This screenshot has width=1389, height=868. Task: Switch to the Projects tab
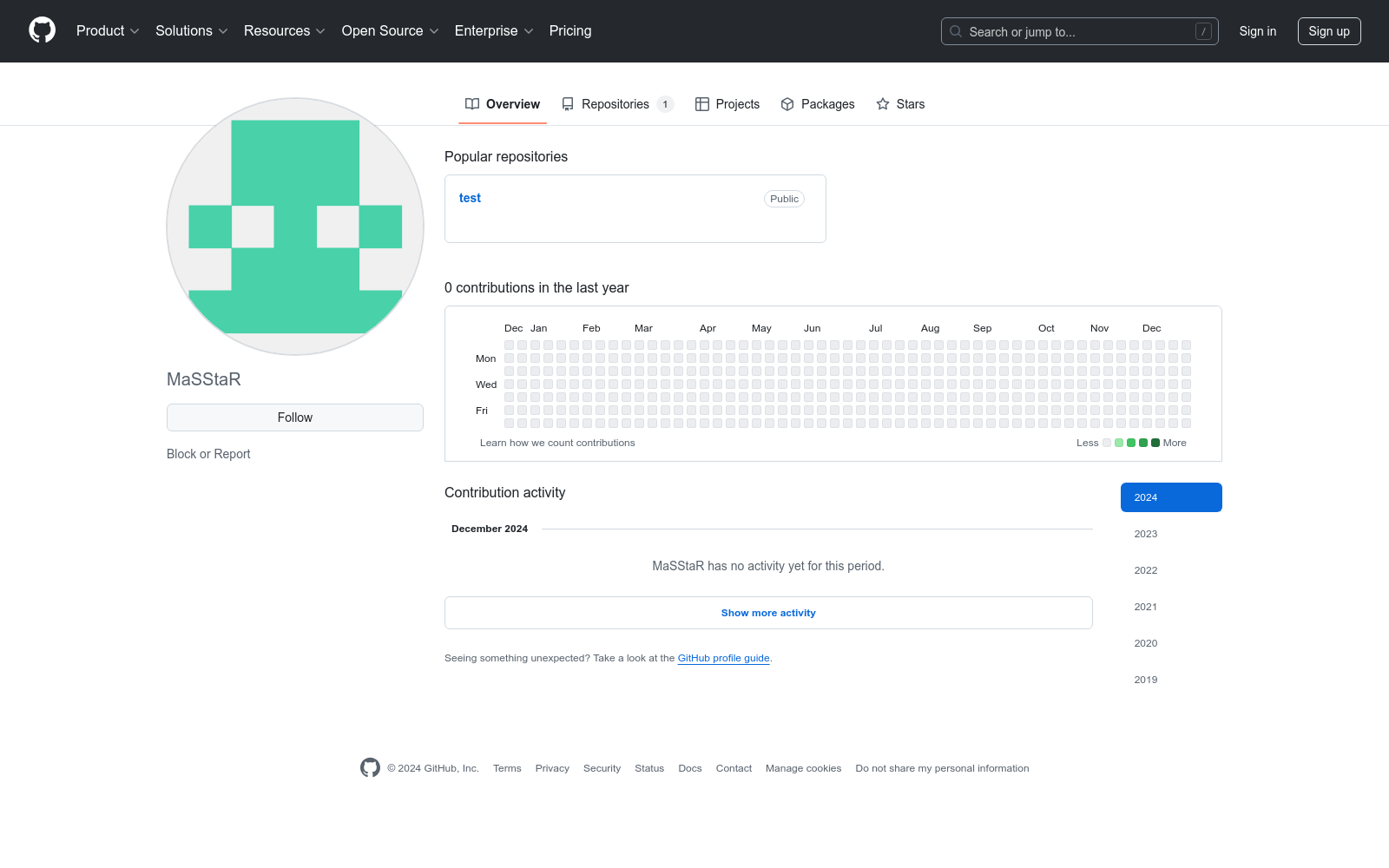coord(727,104)
